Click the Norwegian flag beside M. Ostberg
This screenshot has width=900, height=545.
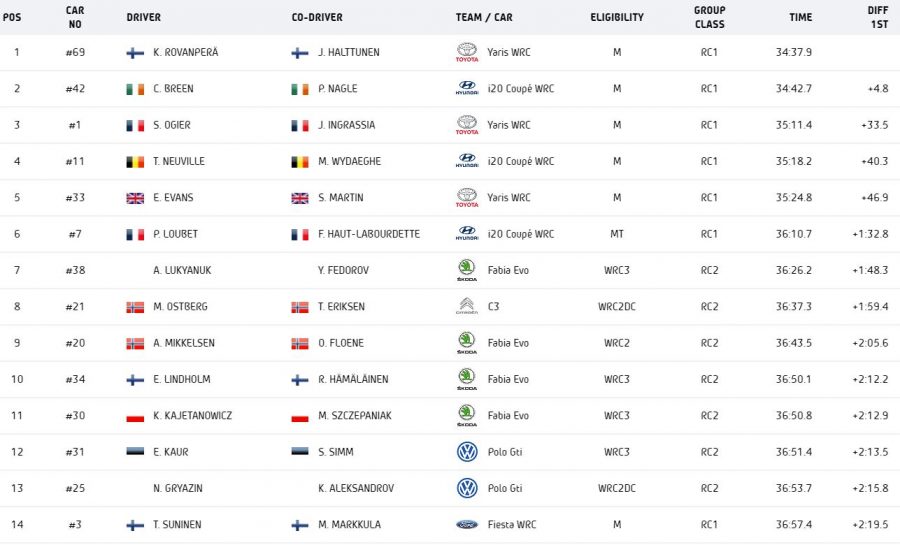click(x=135, y=307)
